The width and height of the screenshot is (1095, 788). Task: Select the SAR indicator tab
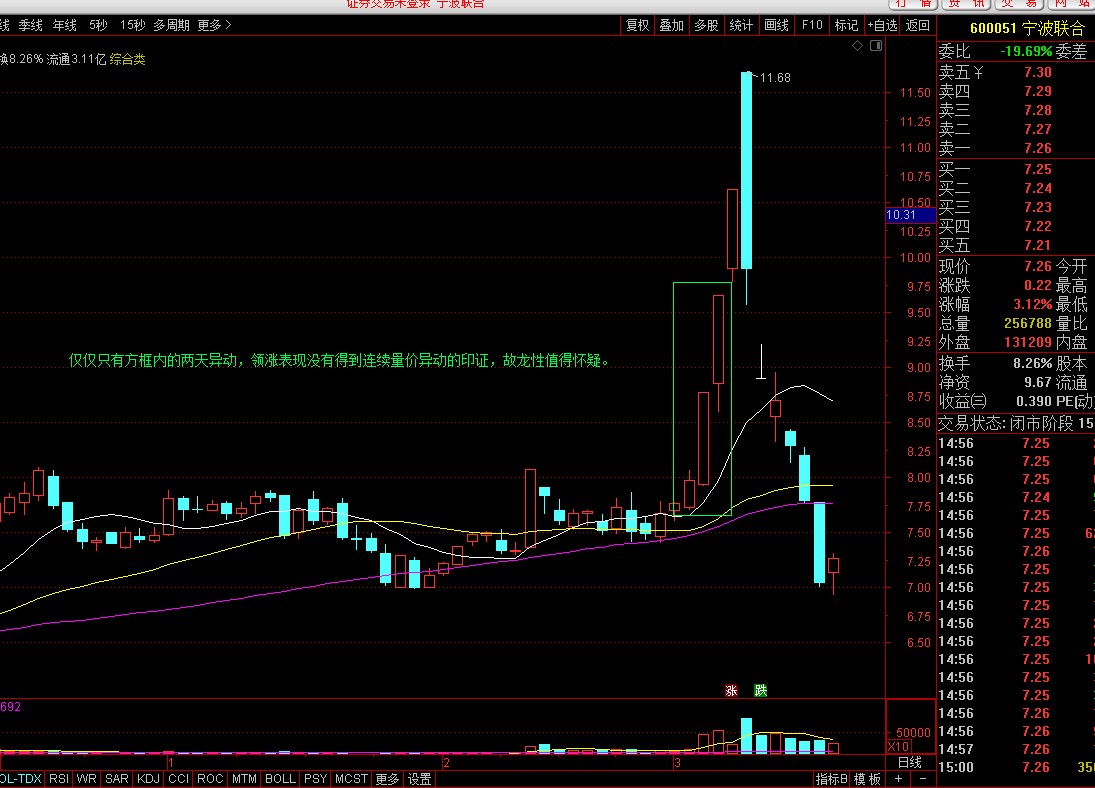pyautogui.click(x=117, y=779)
